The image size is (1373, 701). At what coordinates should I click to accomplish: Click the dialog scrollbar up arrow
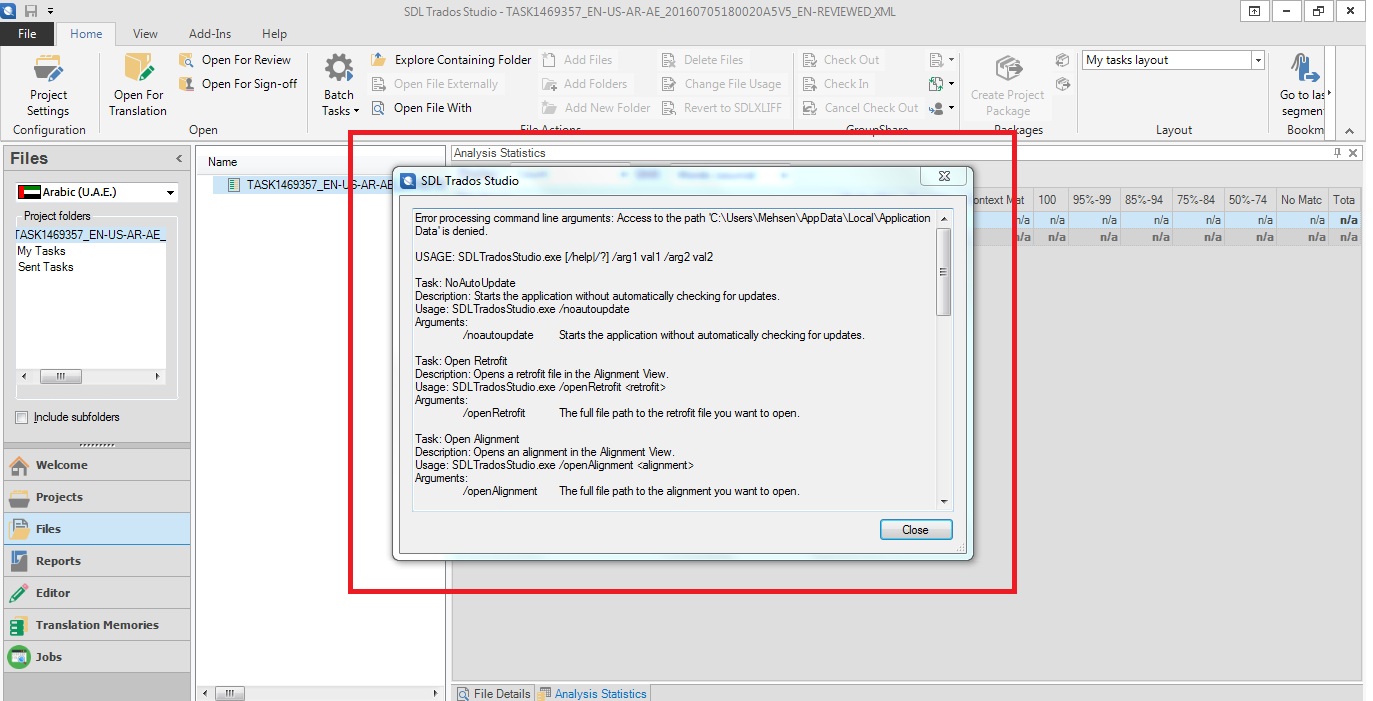tap(944, 218)
